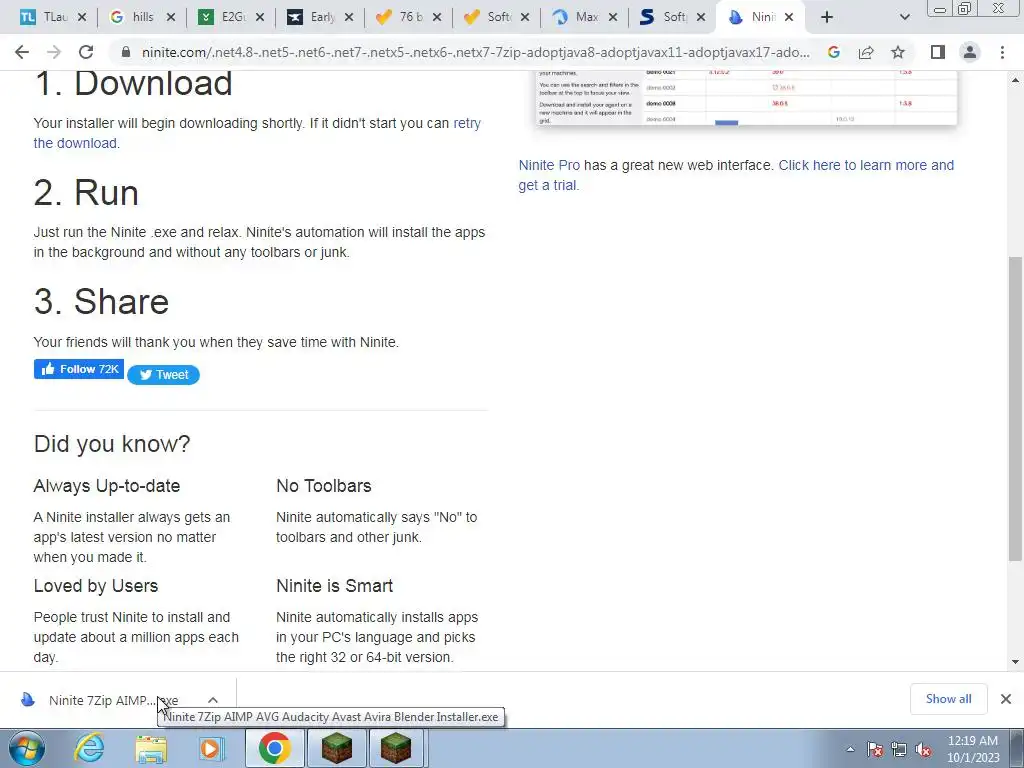This screenshot has width=1024, height=768.
Task: Click the first Minecraft taskbar icon
Action: pos(336,748)
